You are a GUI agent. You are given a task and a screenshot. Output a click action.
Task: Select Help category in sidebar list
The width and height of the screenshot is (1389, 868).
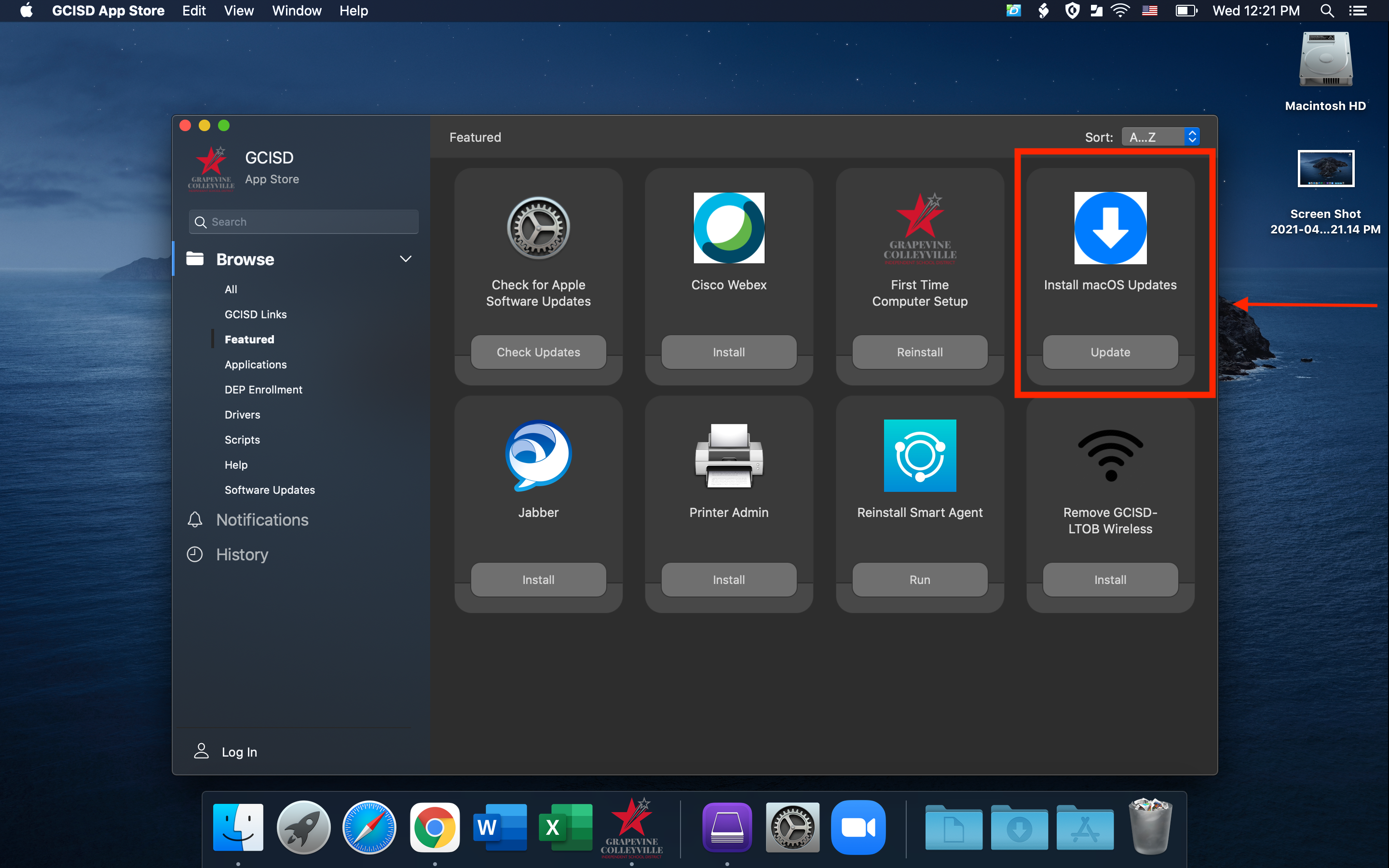tap(236, 465)
